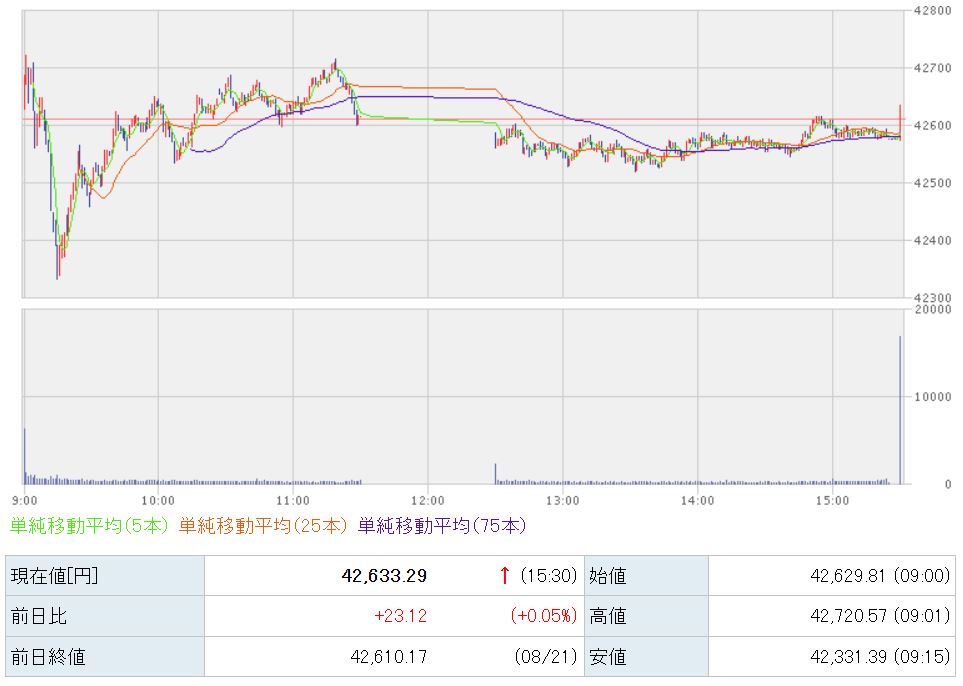Click the +23.12 change value
Screen dimensions: 963x686
click(x=400, y=616)
